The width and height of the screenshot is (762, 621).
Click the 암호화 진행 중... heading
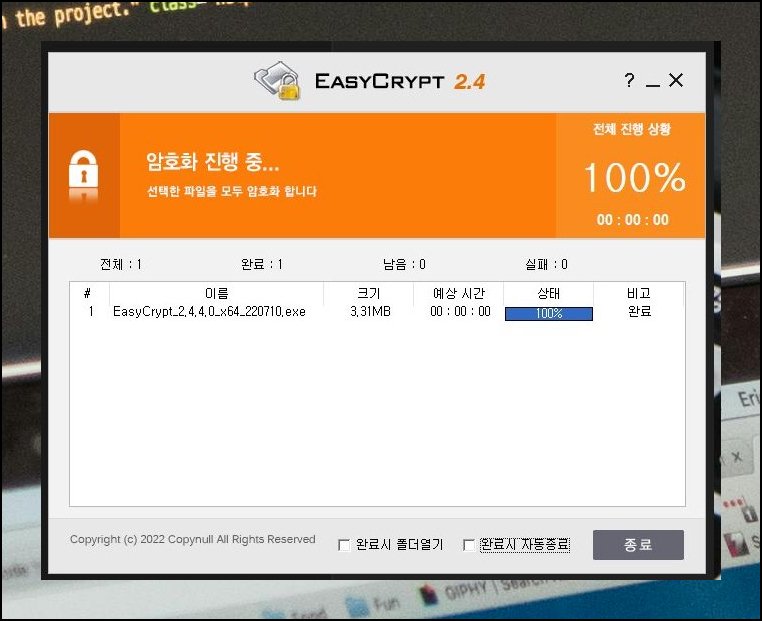(x=212, y=161)
